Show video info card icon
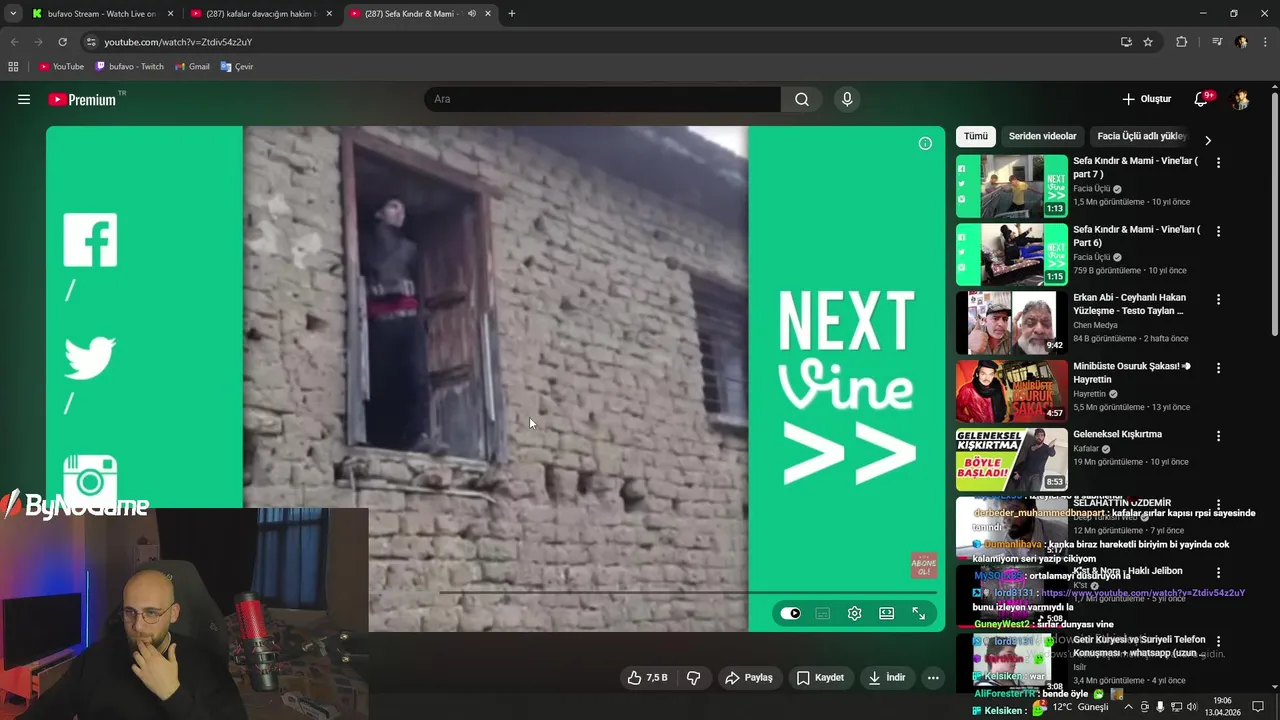This screenshot has height=720, width=1280. point(925,143)
